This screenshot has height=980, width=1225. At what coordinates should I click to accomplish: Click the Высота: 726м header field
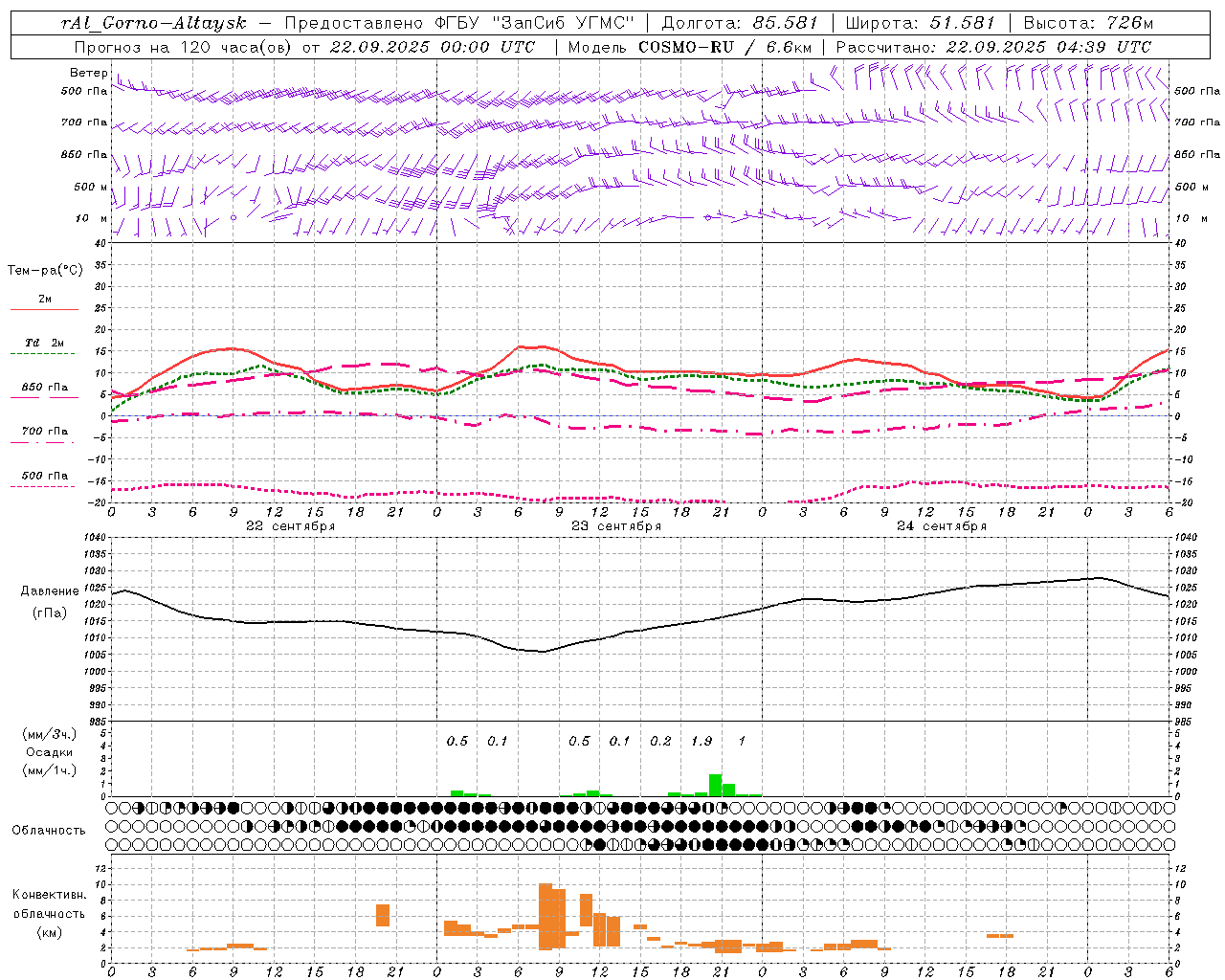pos(1088,23)
